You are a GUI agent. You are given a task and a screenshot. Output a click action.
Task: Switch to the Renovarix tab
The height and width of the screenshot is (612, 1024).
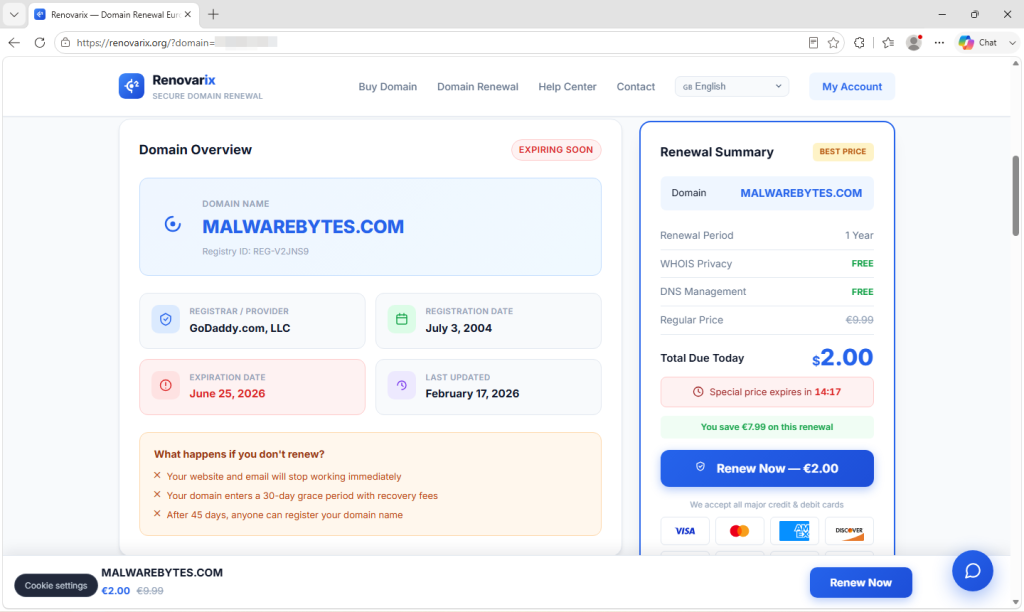click(x=113, y=14)
